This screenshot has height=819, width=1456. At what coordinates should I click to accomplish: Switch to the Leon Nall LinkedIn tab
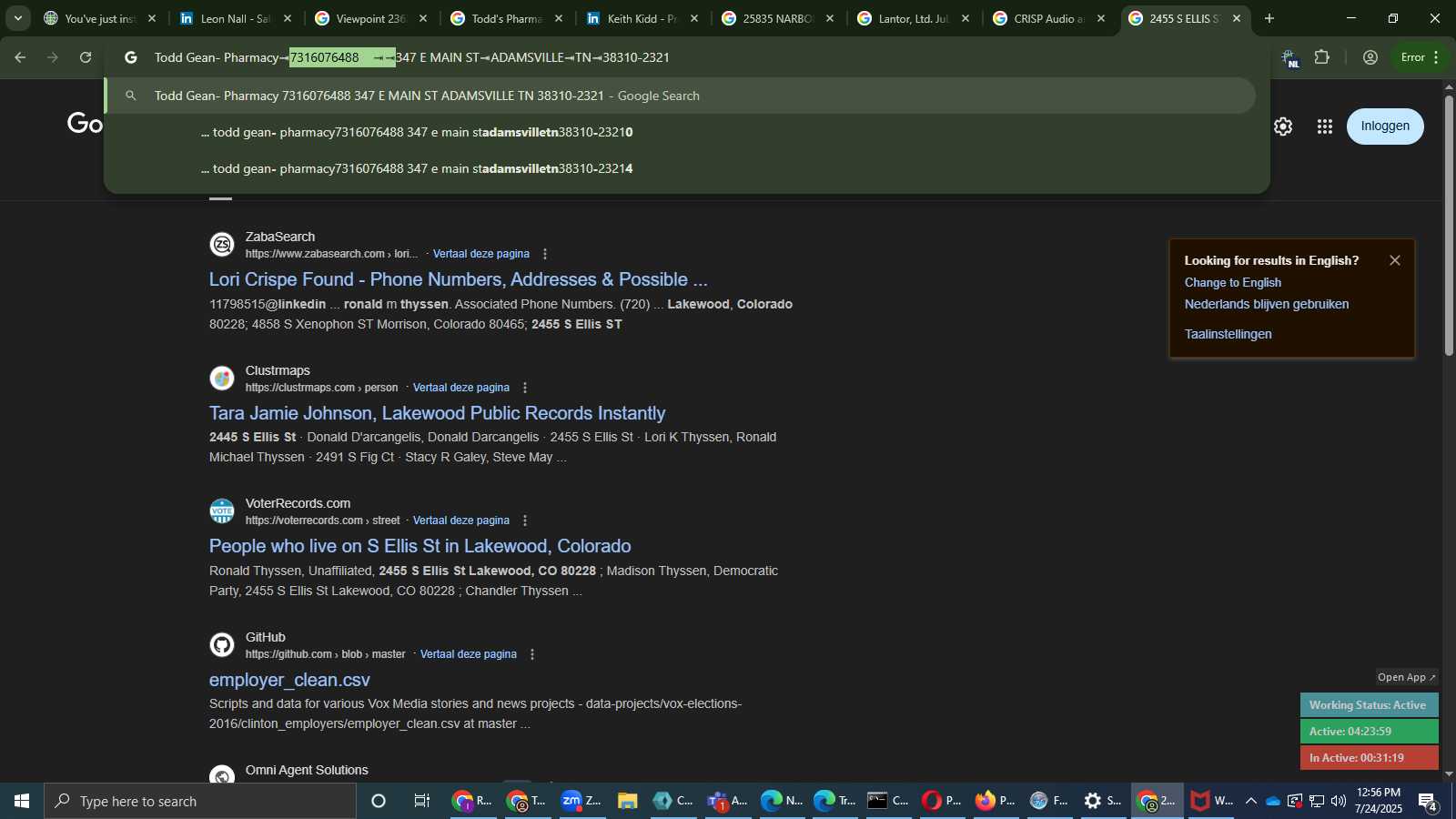[236, 18]
